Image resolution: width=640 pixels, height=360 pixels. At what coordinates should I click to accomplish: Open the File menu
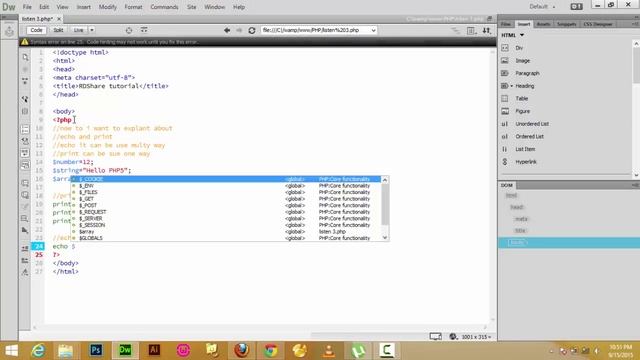[x=27, y=7]
